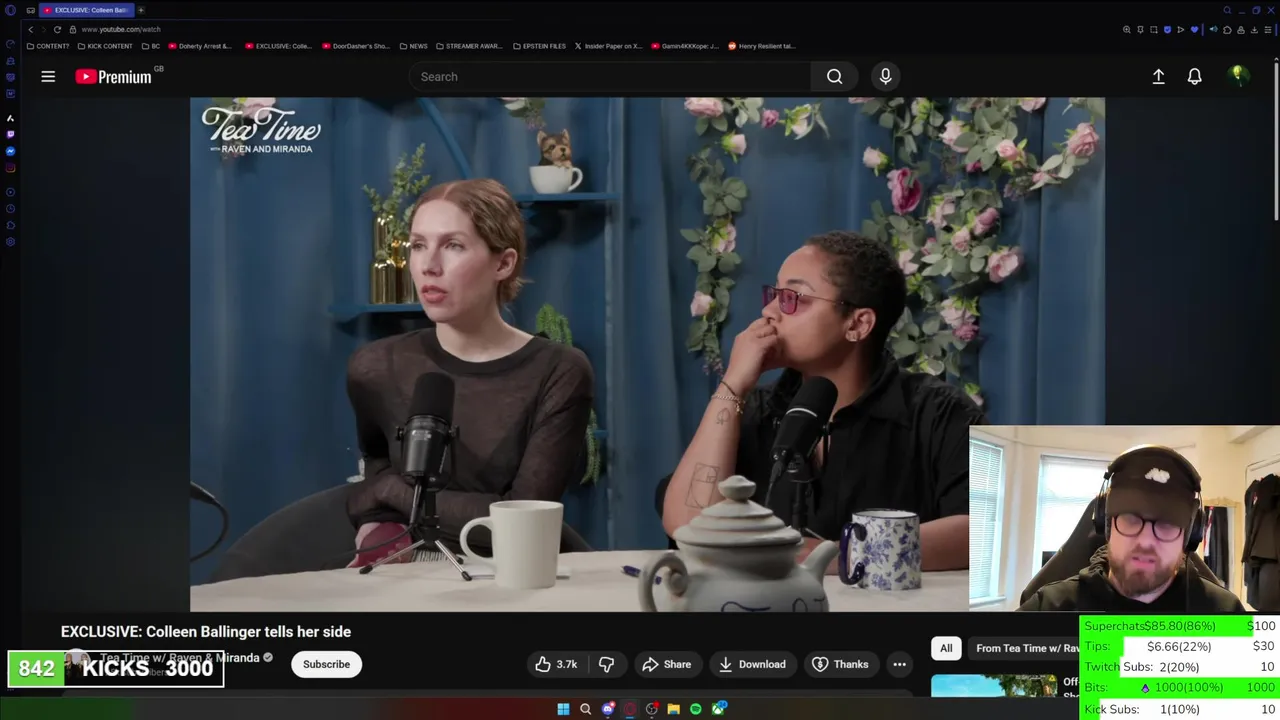Open the account avatar menu
This screenshot has height=720, width=1280.
pos(1238,76)
